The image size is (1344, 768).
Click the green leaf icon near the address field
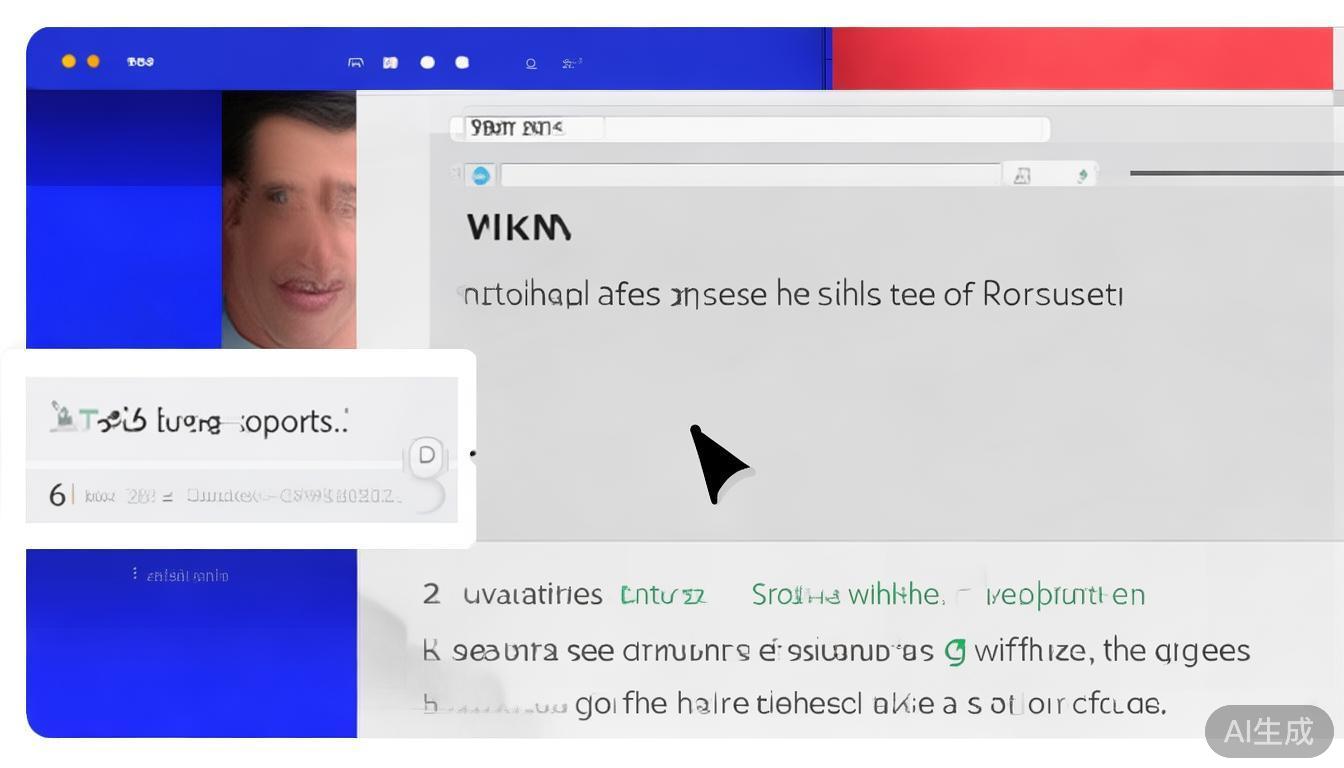pos(1081,176)
